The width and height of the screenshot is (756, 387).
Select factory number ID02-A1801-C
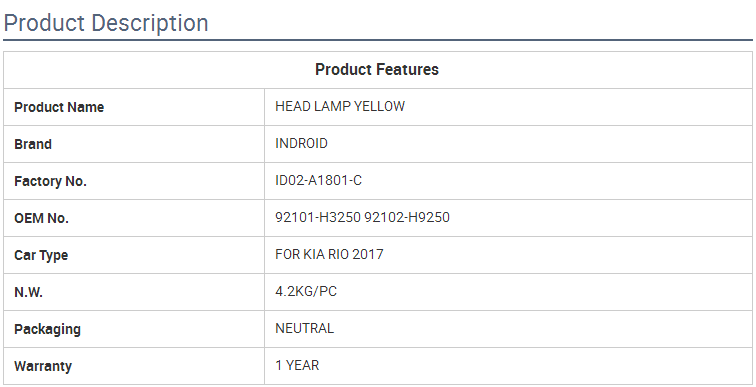(318, 181)
